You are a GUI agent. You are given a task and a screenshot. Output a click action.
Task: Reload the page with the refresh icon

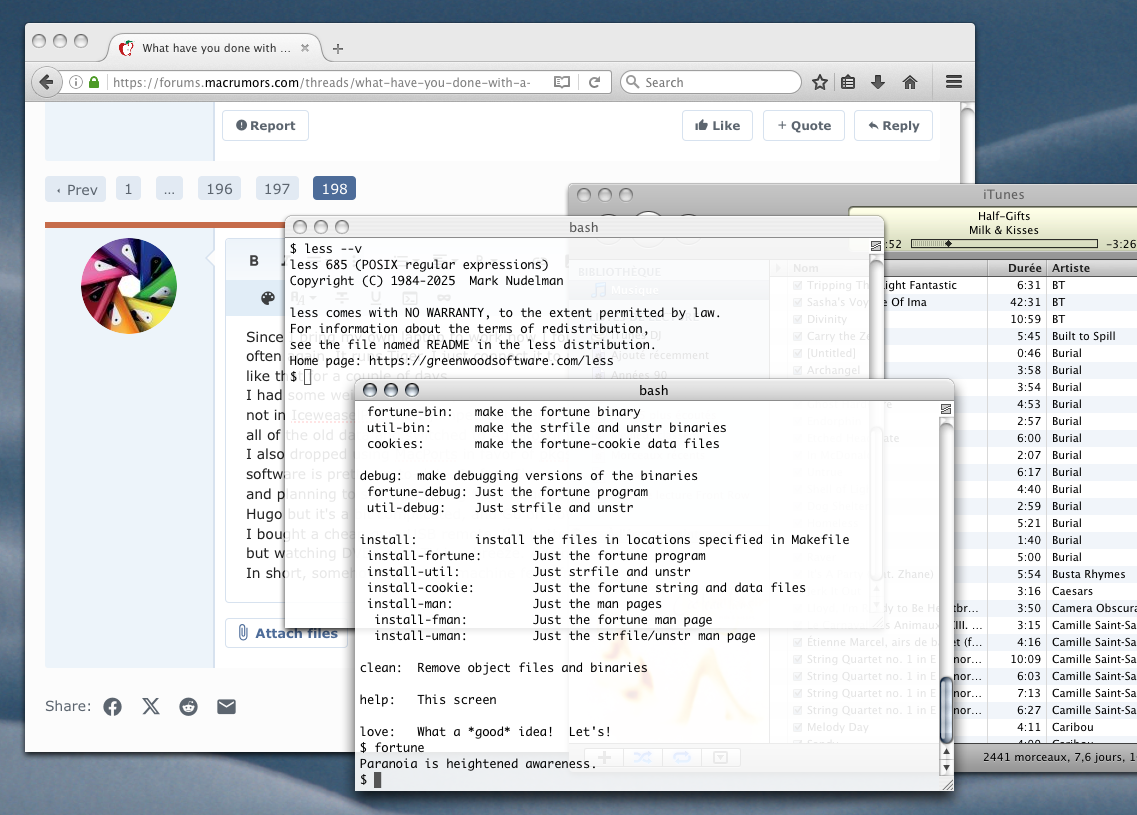coord(595,82)
